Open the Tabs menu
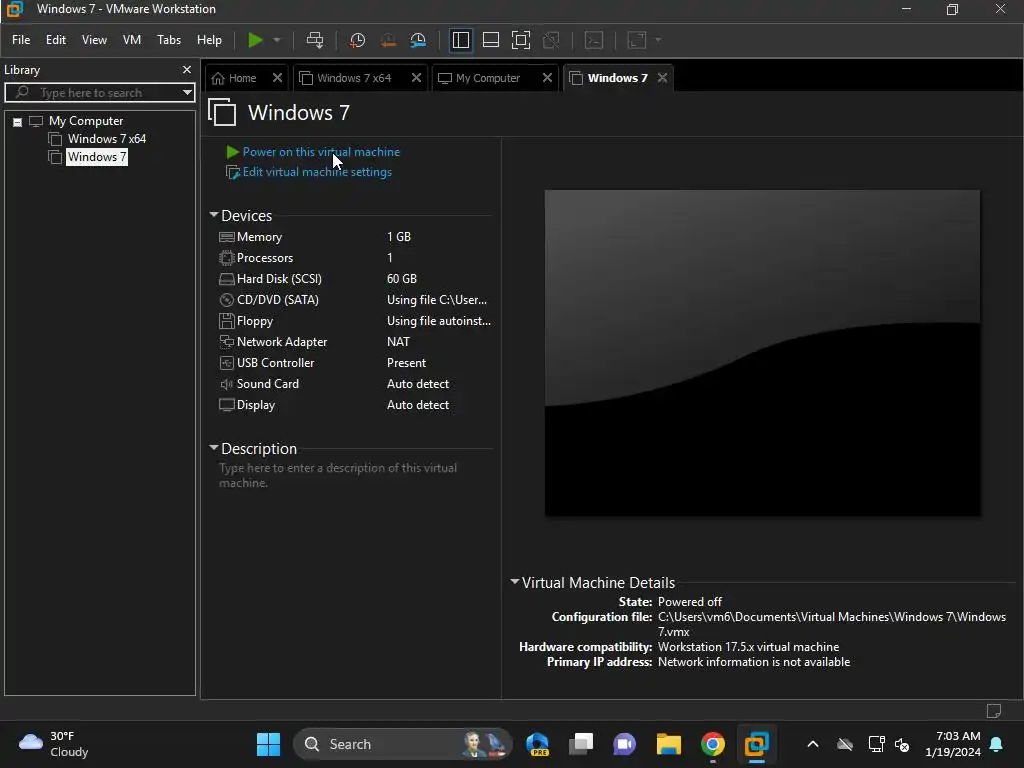Image resolution: width=1024 pixels, height=768 pixels. [168, 40]
